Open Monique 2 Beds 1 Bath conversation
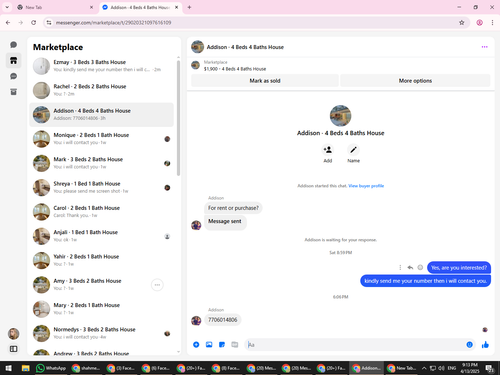 [x=102, y=139]
